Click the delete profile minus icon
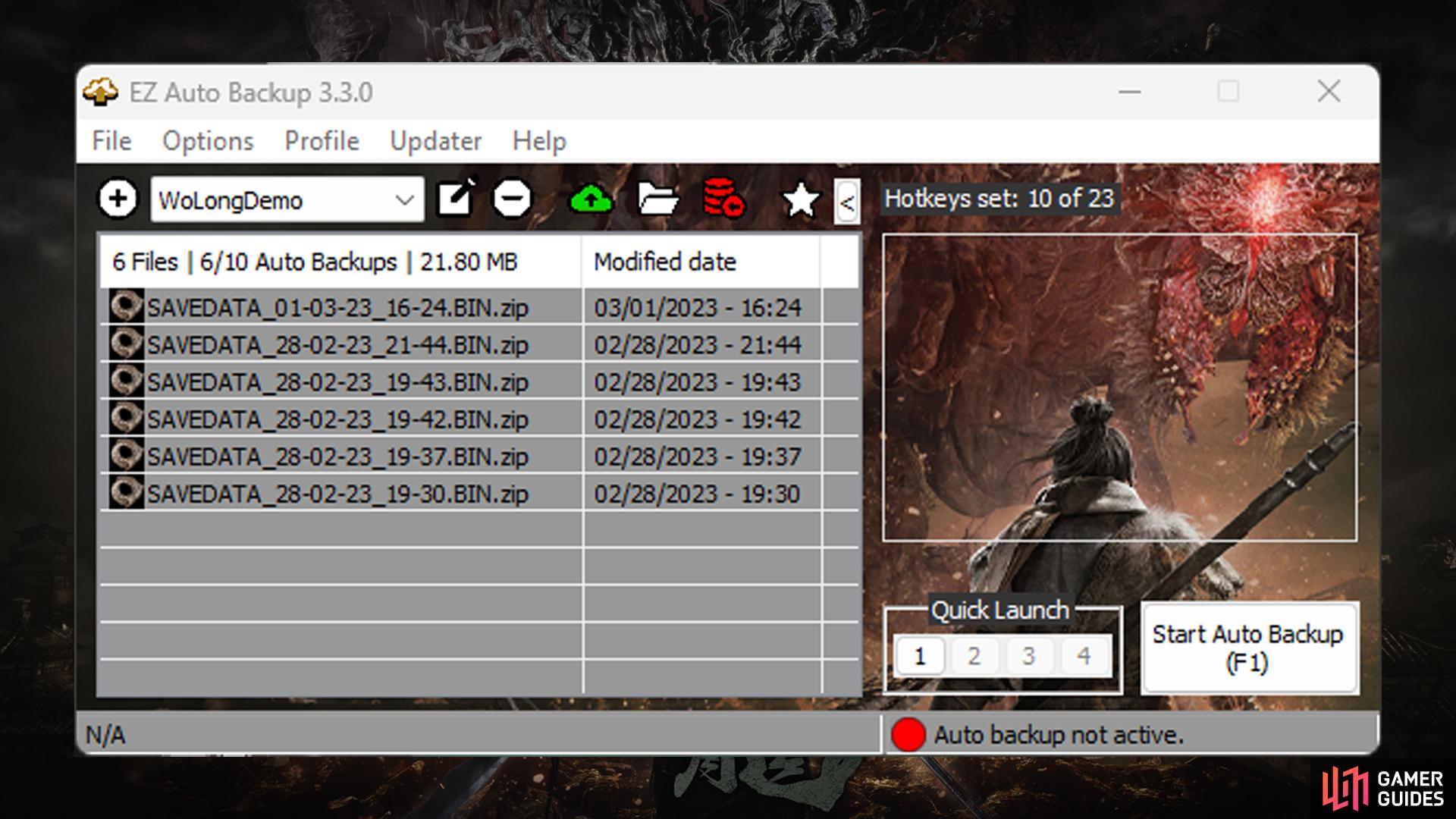The image size is (1456, 819). [x=512, y=198]
